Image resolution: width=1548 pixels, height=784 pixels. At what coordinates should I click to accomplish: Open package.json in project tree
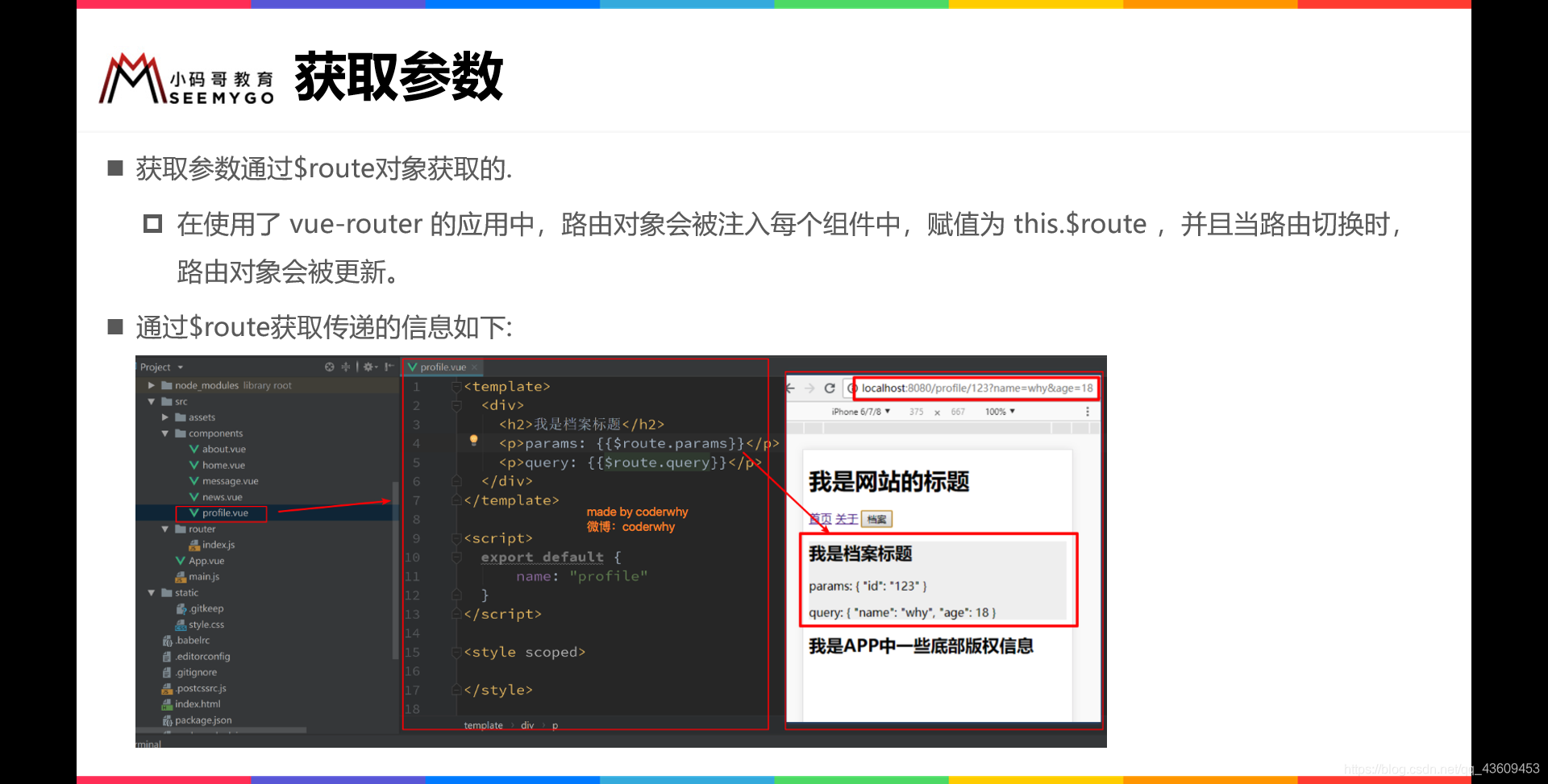click(x=197, y=720)
